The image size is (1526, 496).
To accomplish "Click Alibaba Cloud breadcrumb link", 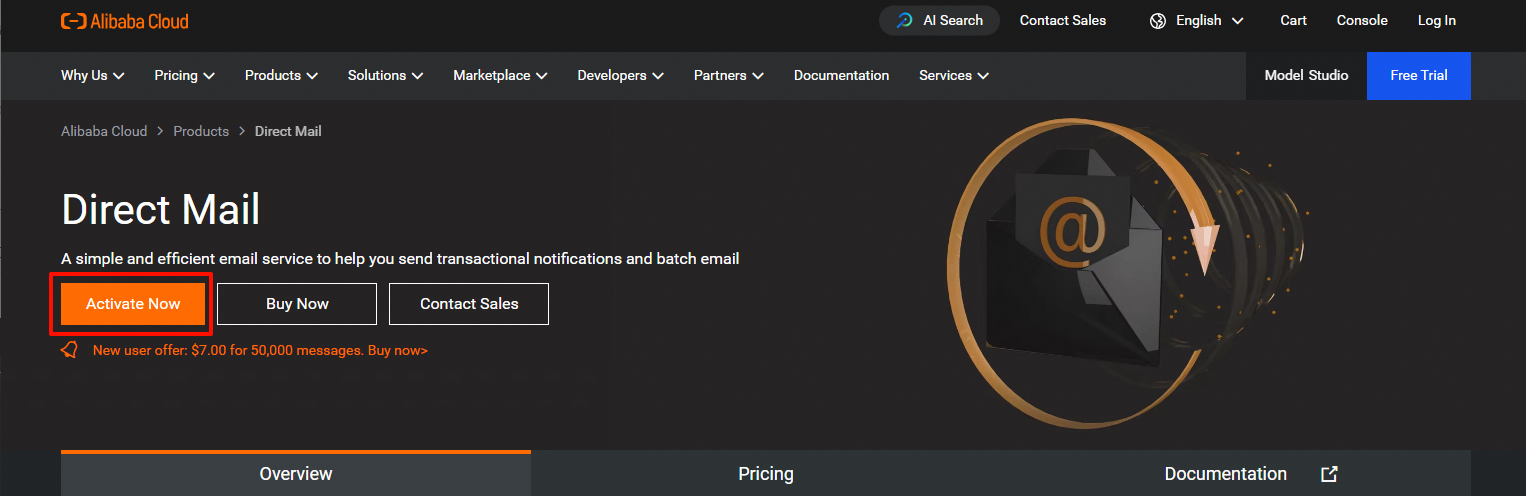I will click(104, 131).
